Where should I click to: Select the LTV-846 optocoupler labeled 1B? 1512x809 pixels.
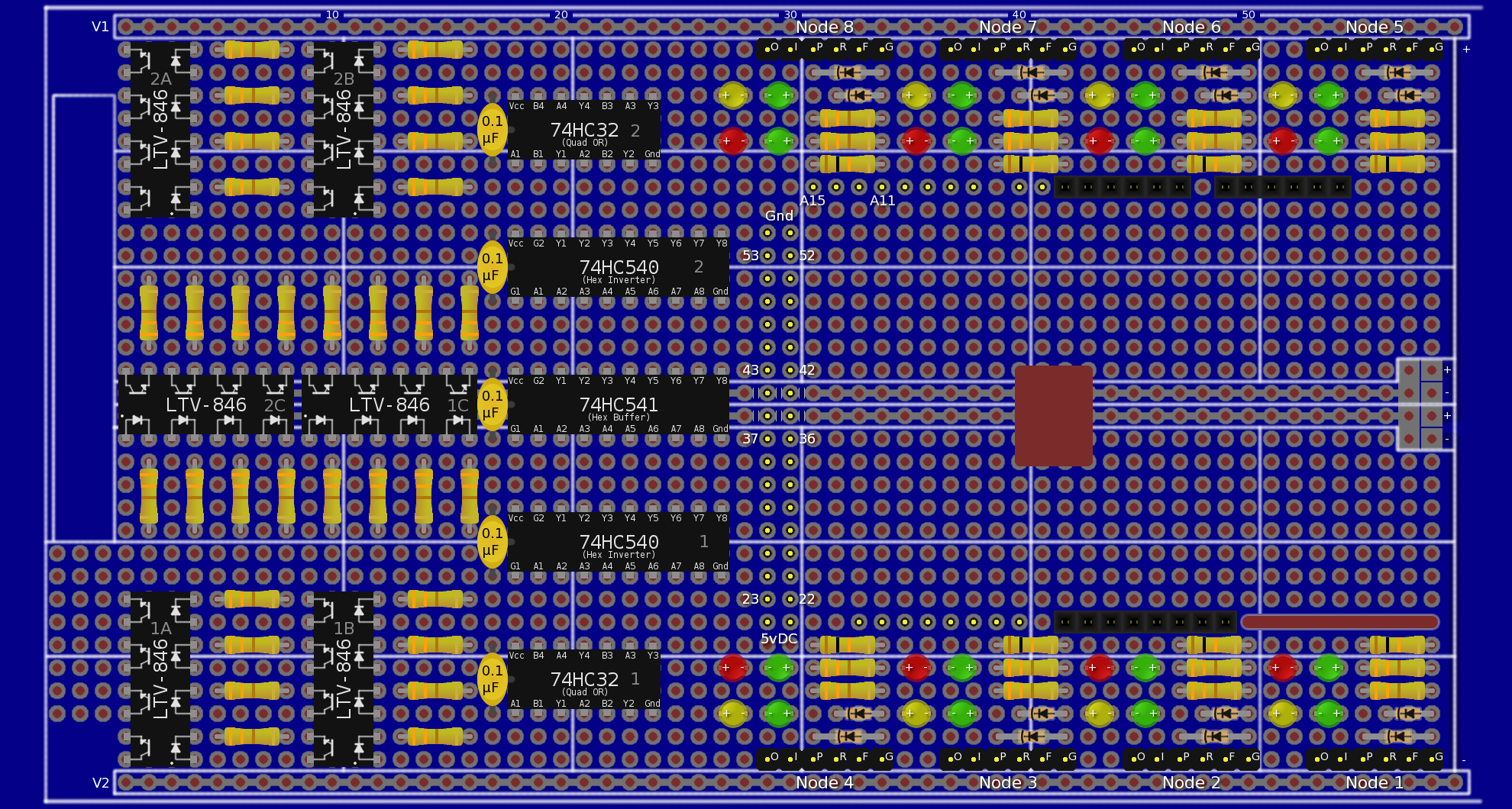[344, 679]
